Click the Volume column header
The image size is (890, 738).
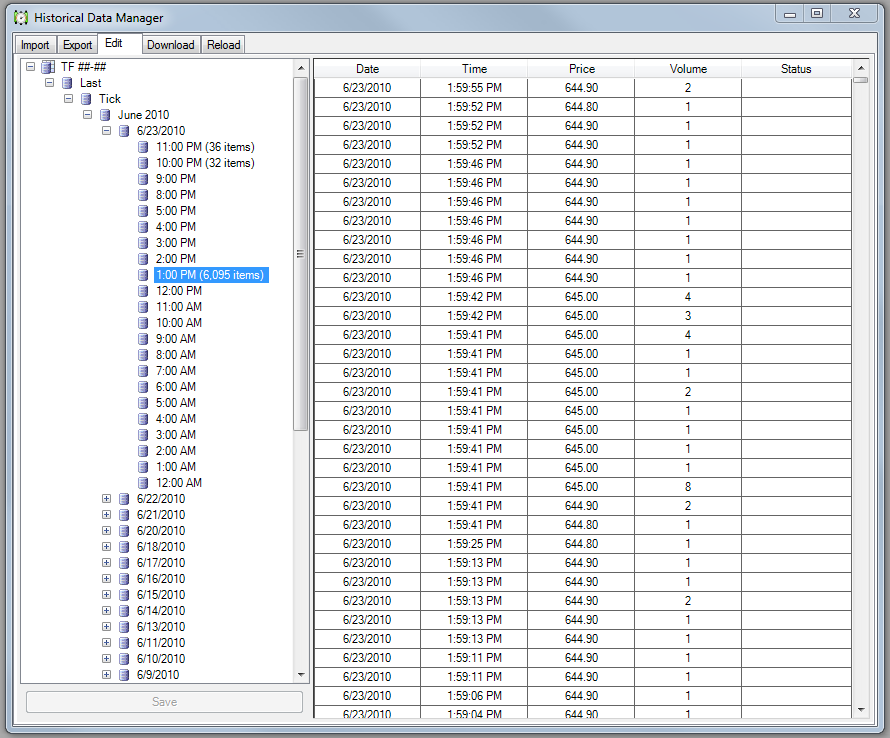(688, 69)
